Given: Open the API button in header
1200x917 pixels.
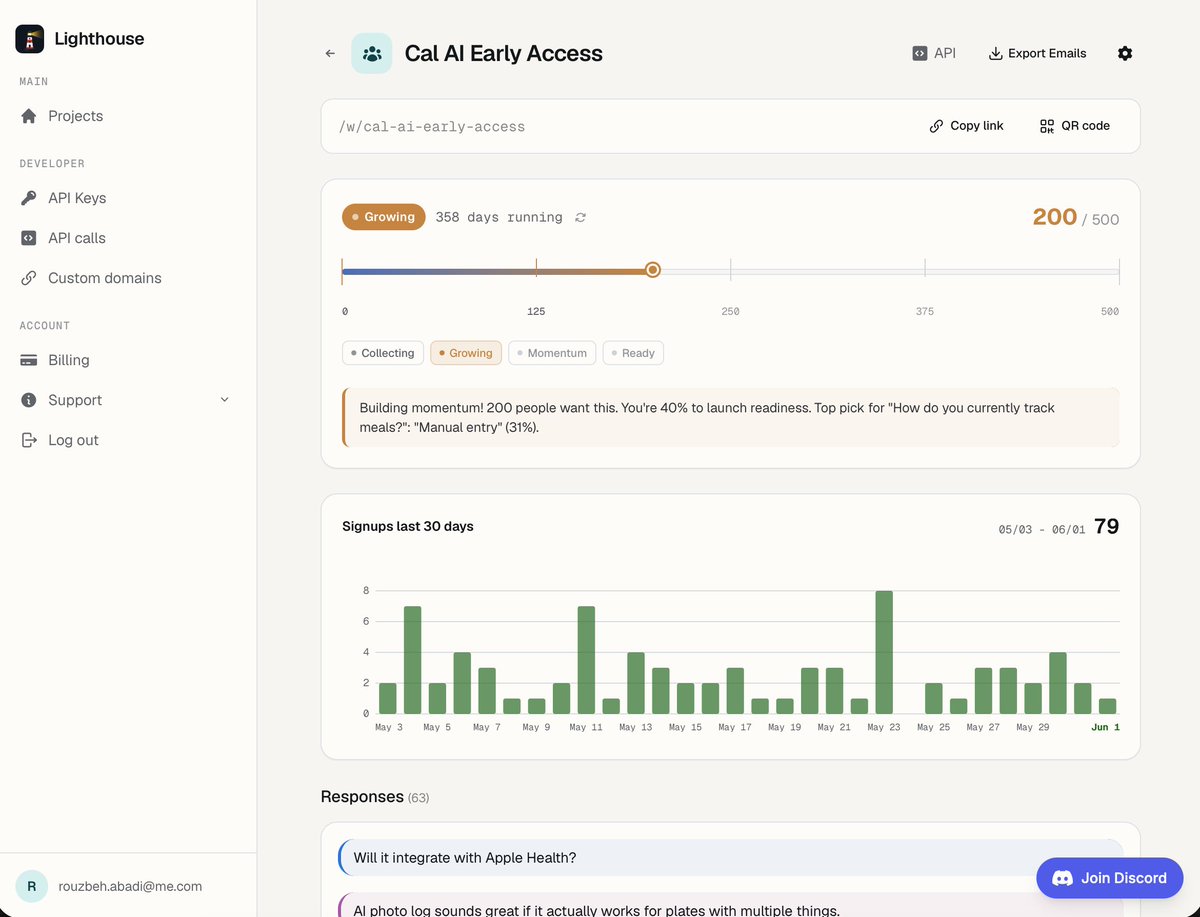Looking at the screenshot, I should click(x=934, y=53).
